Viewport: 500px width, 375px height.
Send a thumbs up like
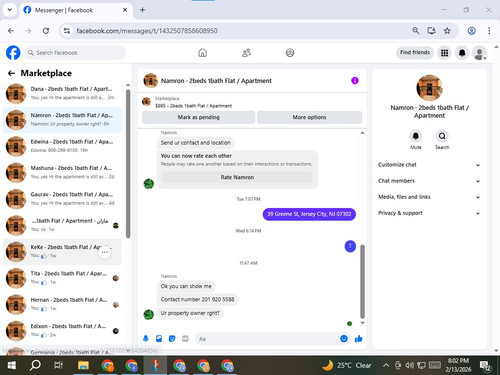[x=359, y=339]
